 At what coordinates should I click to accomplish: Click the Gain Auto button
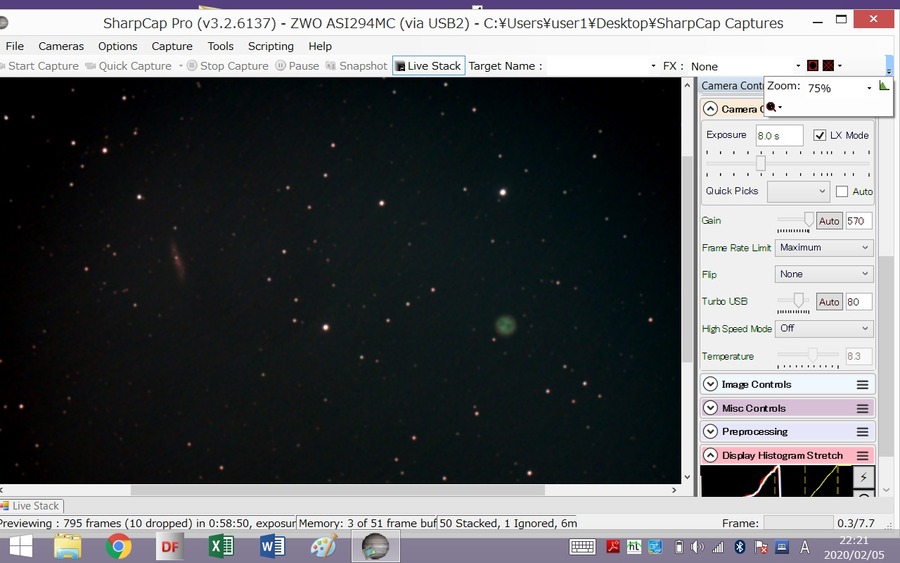click(829, 221)
